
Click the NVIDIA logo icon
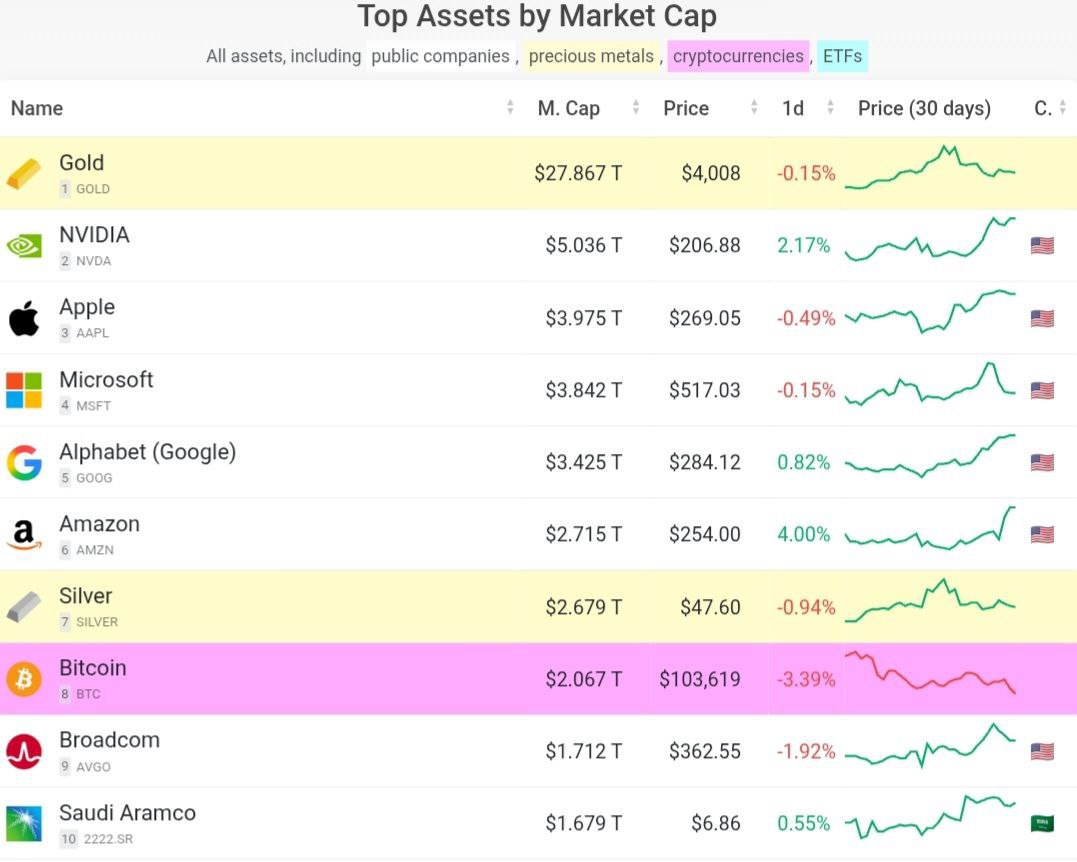pyautogui.click(x=24, y=246)
